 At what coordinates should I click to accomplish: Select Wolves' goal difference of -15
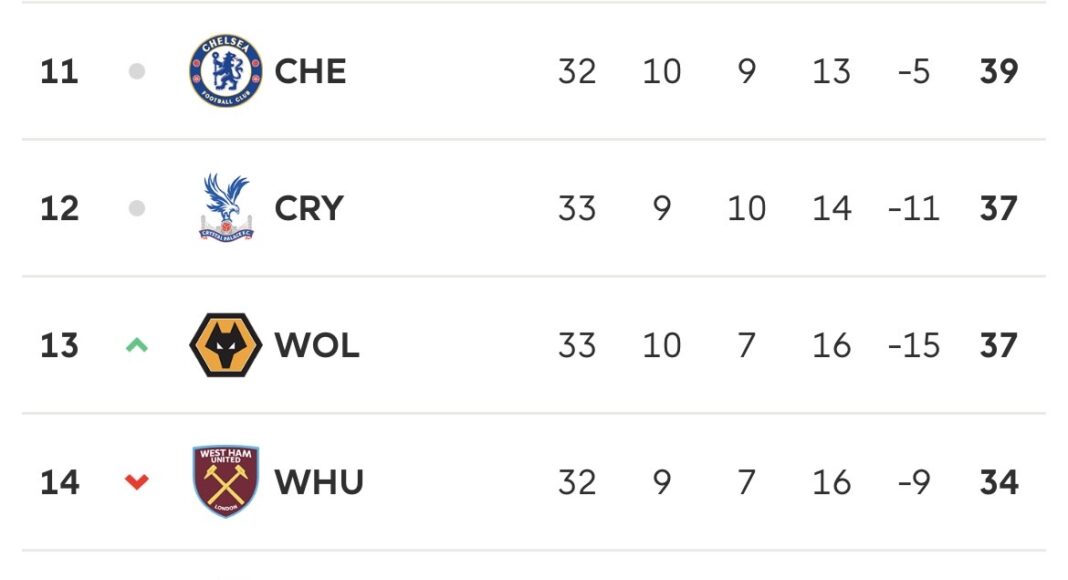point(913,345)
